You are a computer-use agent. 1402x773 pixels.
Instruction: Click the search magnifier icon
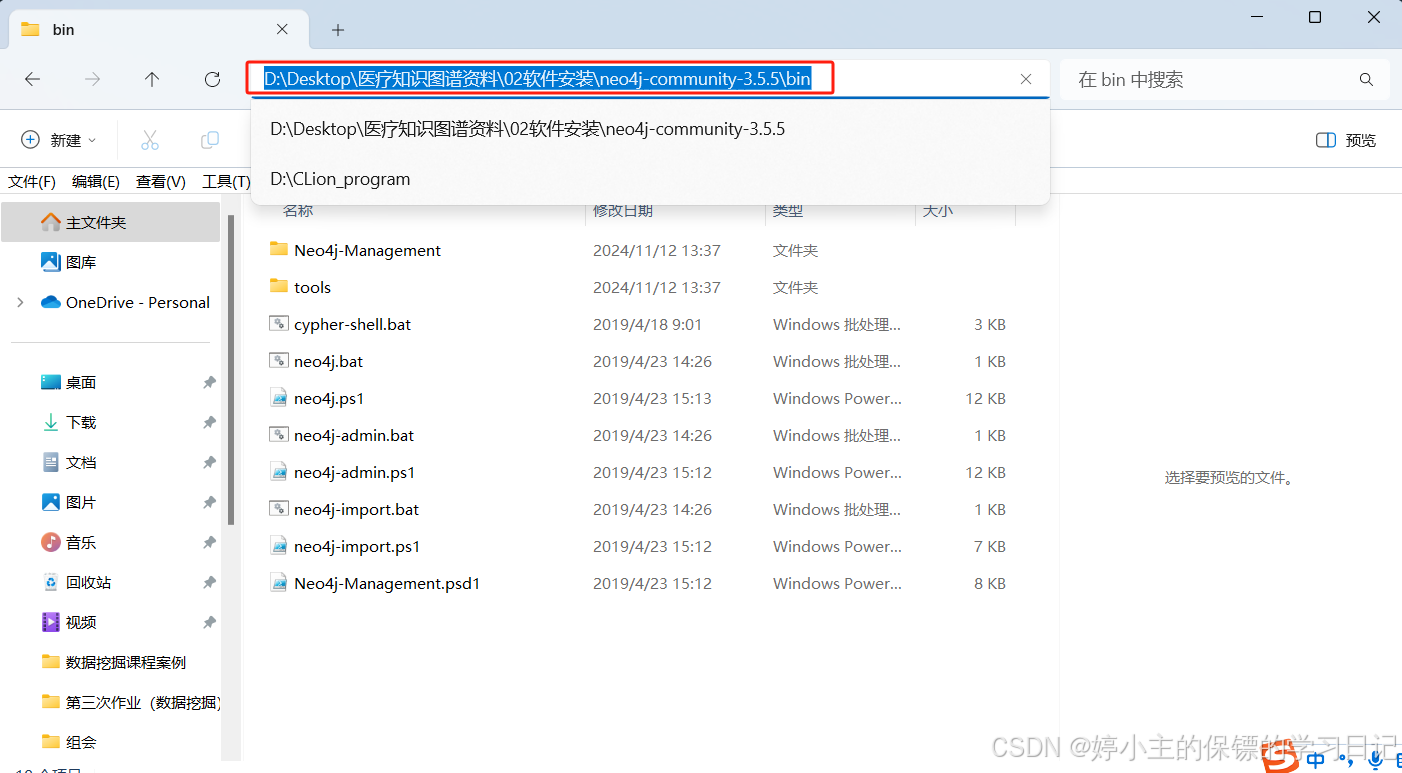click(1366, 79)
